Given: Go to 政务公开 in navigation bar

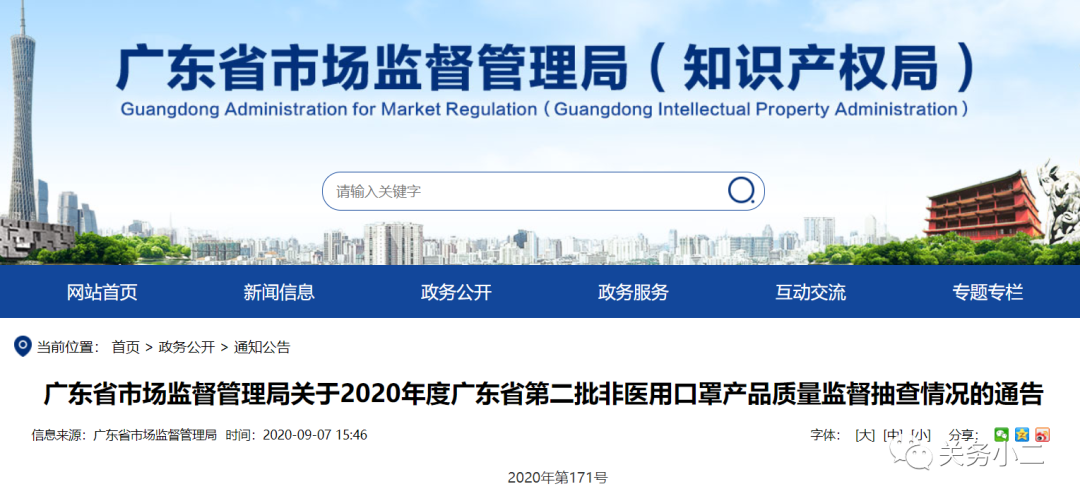Looking at the screenshot, I should [x=456, y=292].
